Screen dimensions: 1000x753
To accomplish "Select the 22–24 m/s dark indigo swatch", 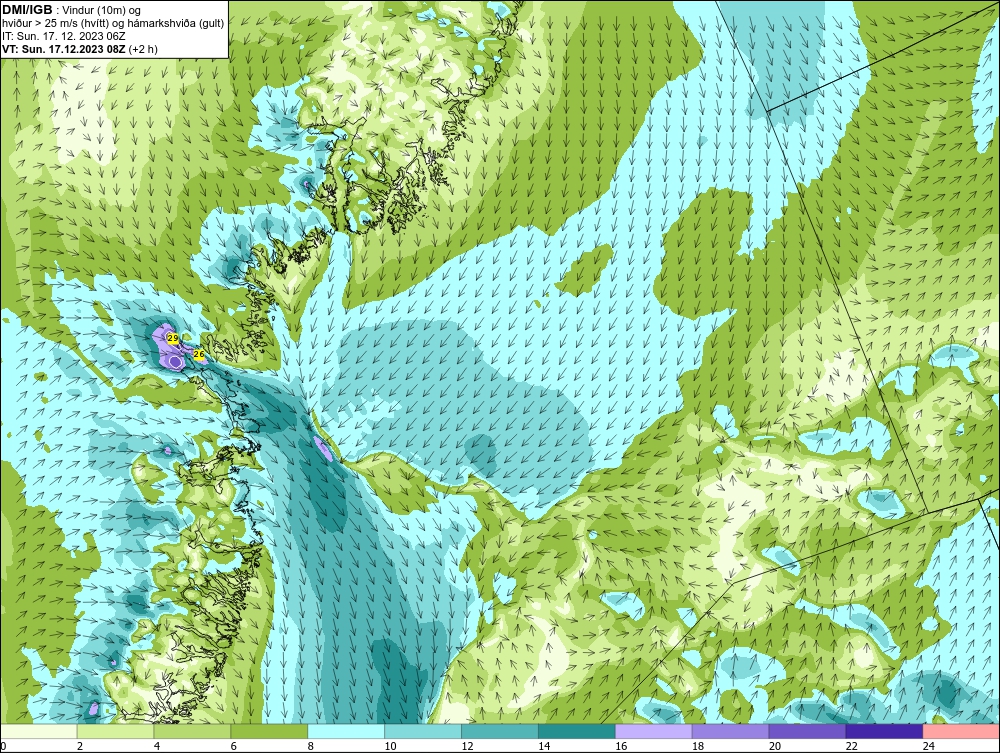I will click(x=884, y=731).
